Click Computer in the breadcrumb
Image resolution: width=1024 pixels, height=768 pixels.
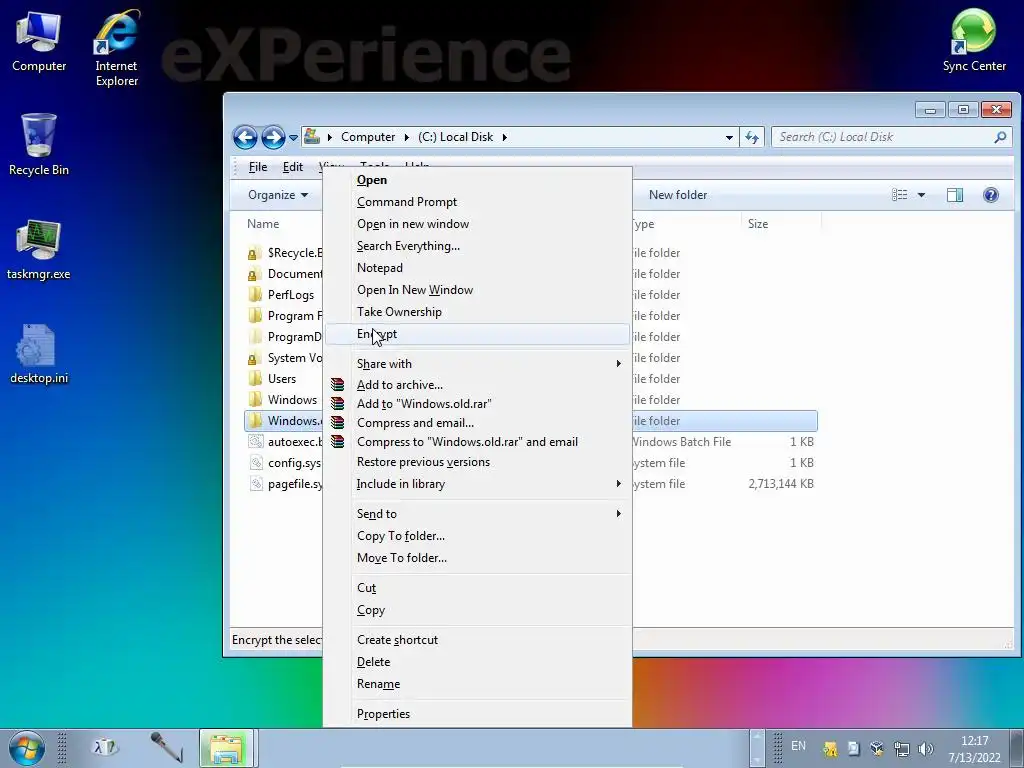tap(368, 137)
